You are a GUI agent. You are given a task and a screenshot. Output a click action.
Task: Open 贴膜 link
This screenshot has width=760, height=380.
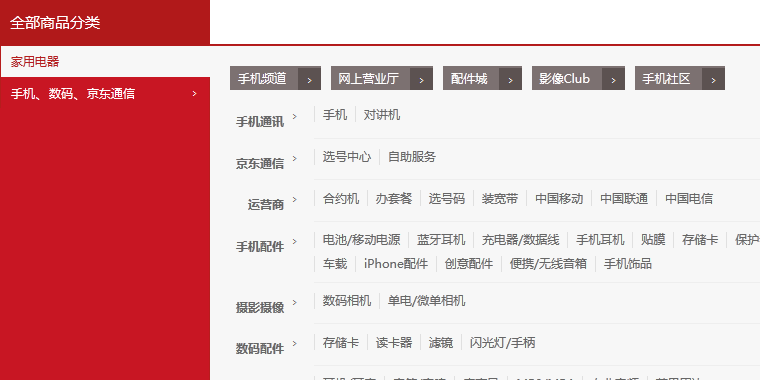(653, 239)
